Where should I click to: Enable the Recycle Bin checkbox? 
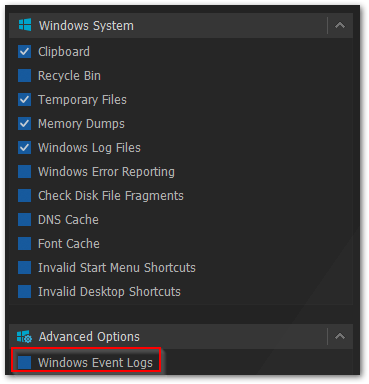pos(24,76)
